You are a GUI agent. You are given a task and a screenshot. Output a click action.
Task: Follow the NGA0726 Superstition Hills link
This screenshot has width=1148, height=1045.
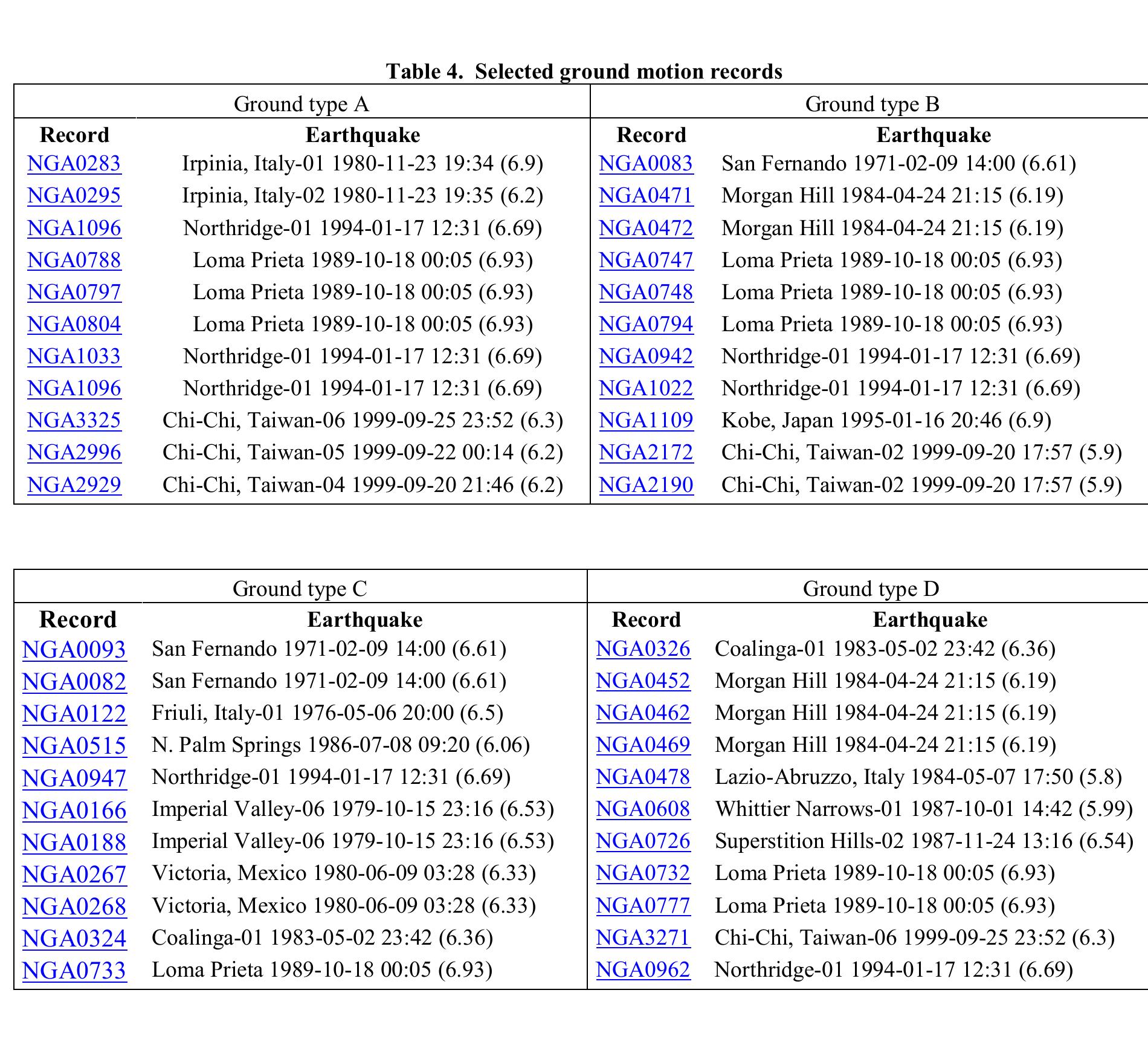click(x=643, y=841)
